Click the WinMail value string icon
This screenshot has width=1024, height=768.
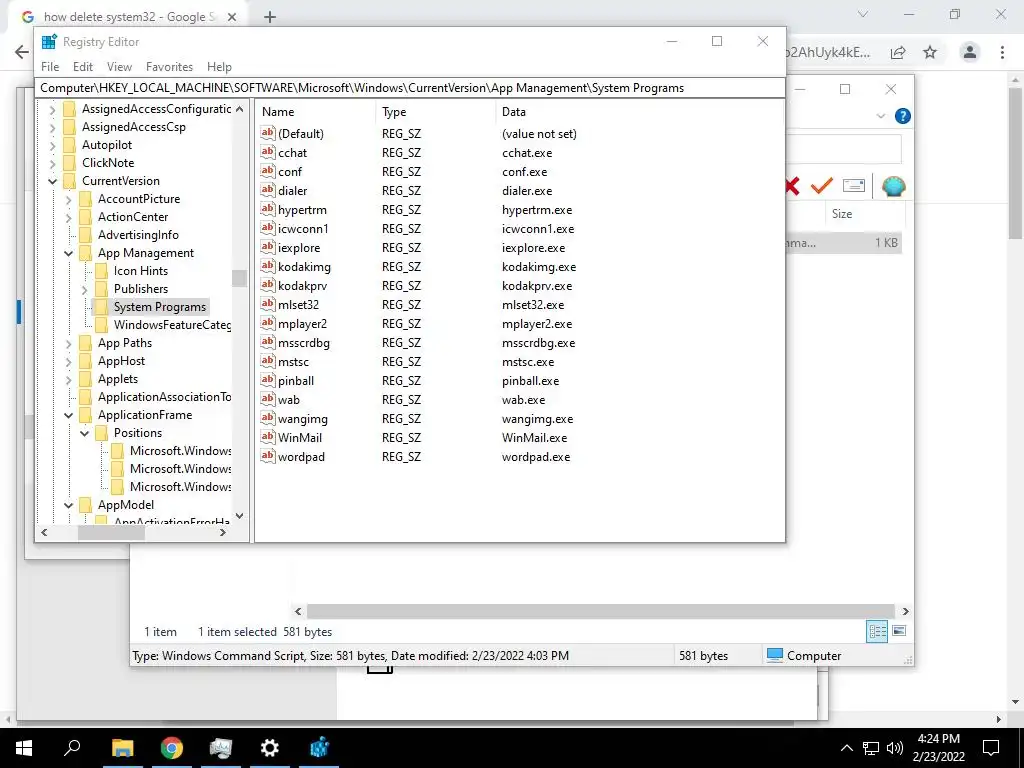click(268, 437)
